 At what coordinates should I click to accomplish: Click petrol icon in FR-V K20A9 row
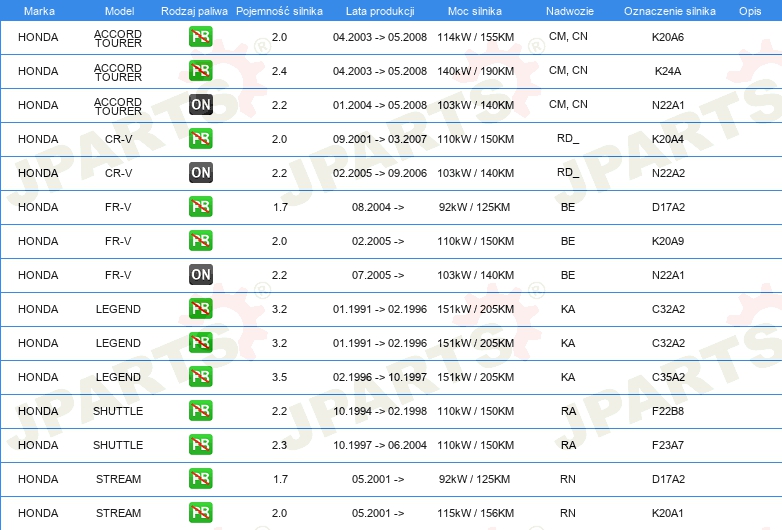(x=200, y=240)
